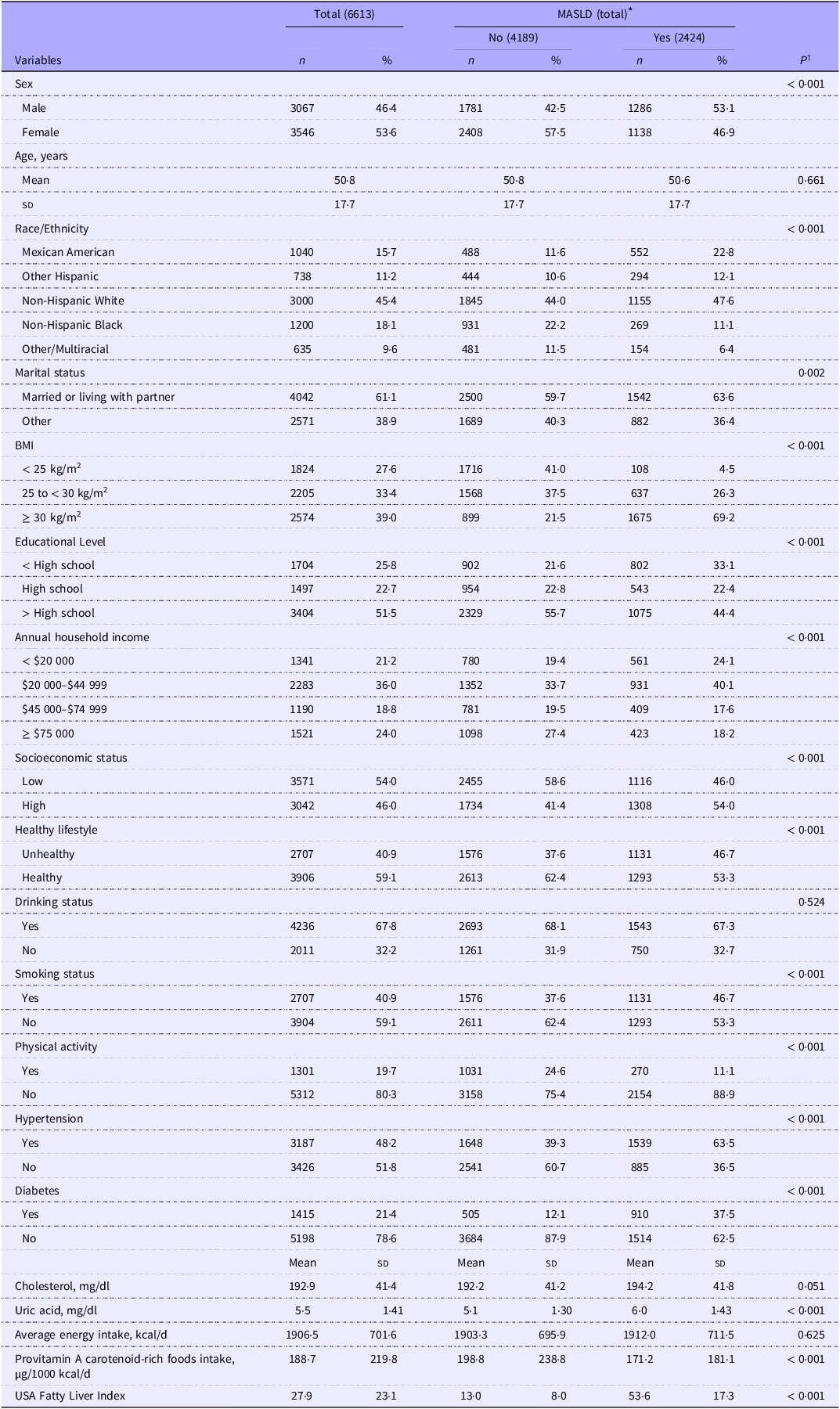Select the Yes (2424) subgroup heading

point(679,38)
